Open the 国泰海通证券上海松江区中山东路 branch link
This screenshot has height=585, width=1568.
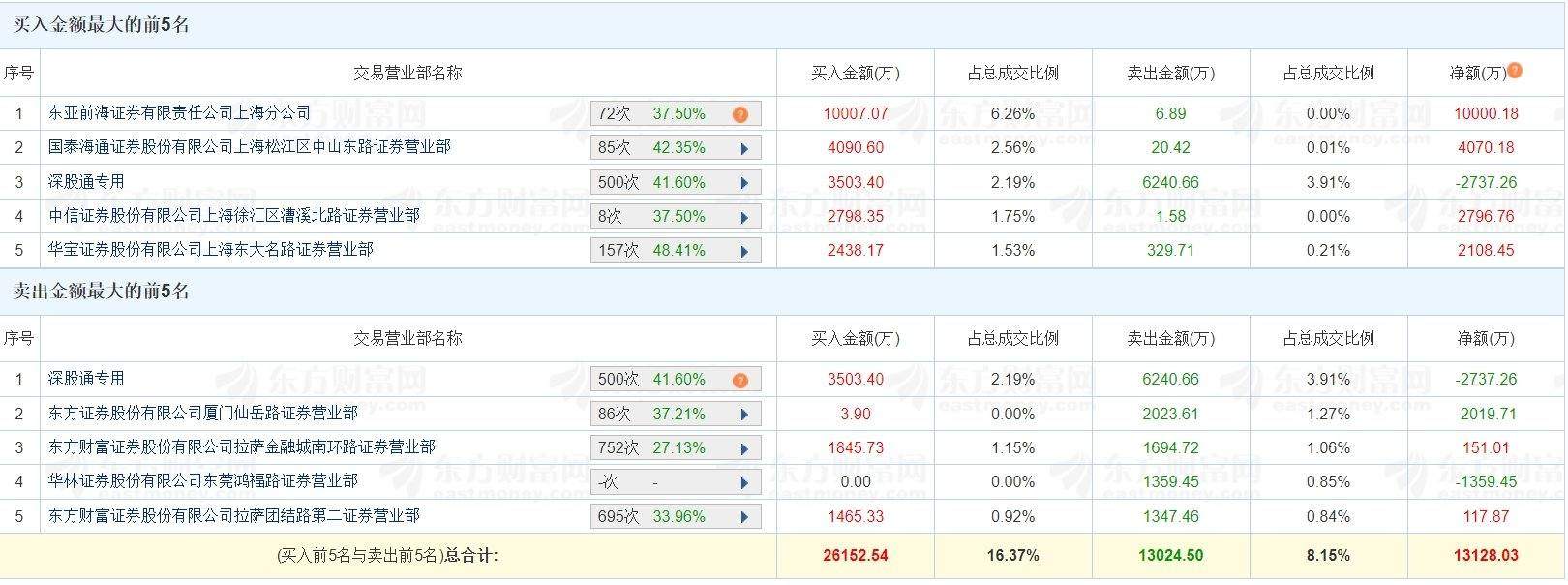pos(249,147)
